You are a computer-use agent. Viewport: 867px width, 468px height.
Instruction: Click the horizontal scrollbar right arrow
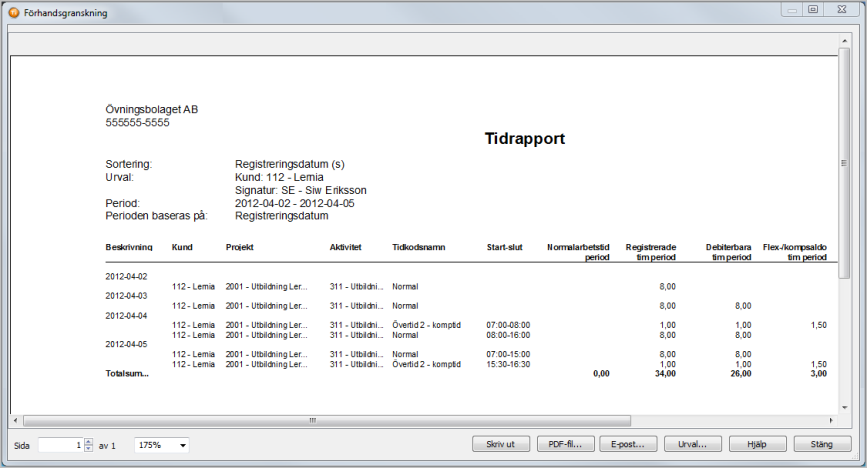[831, 420]
